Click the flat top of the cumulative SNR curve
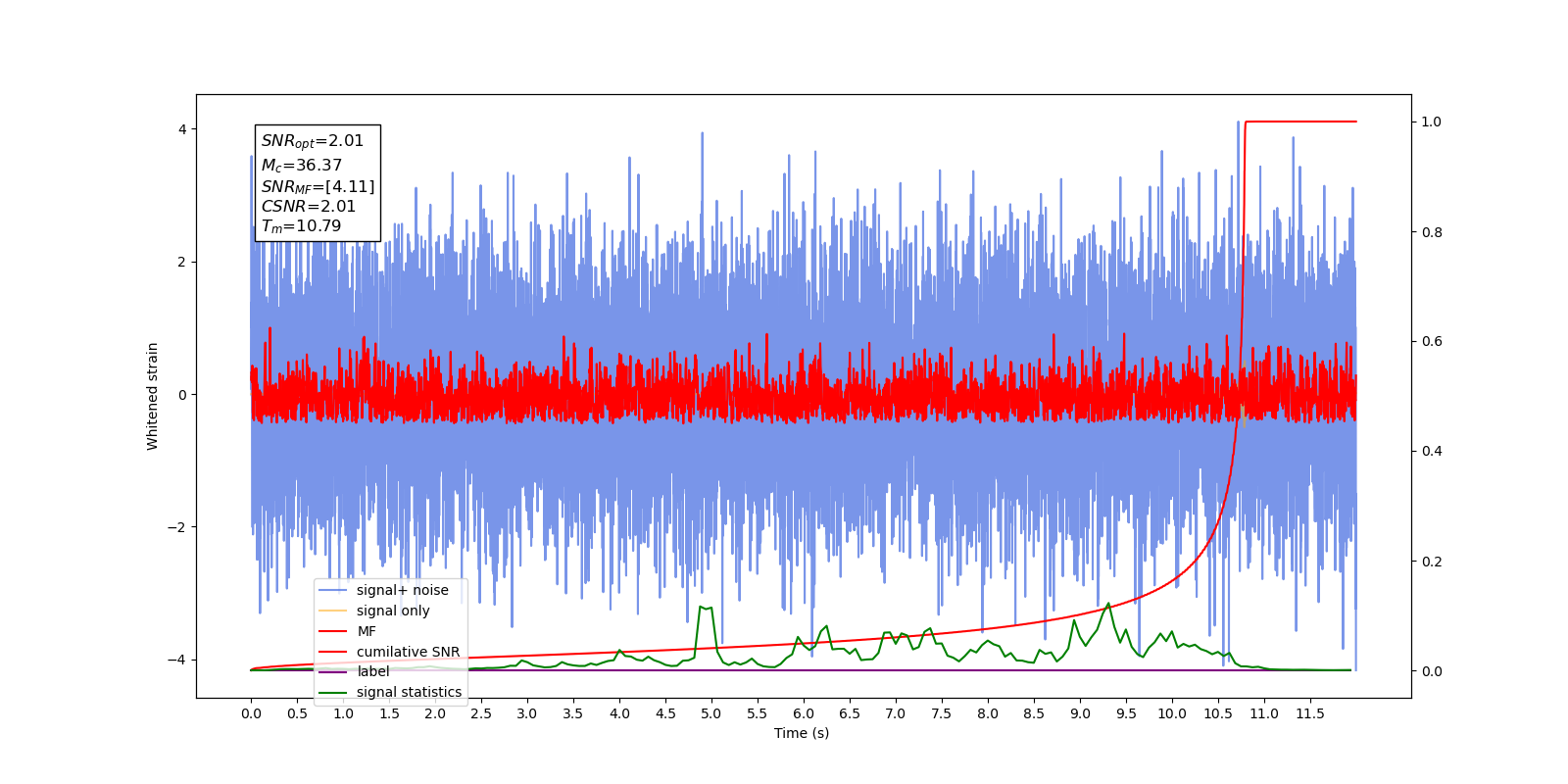Screen dimensions: 1568x784 1301,122
